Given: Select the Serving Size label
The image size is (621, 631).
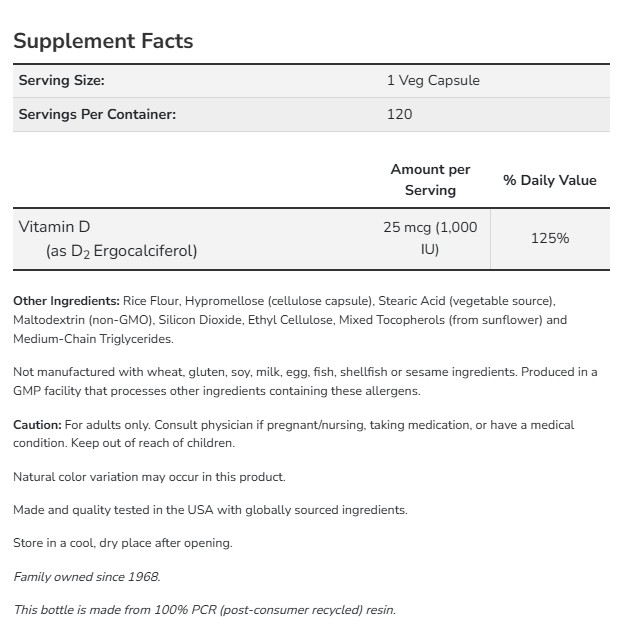Looking at the screenshot, I should coord(61,80).
